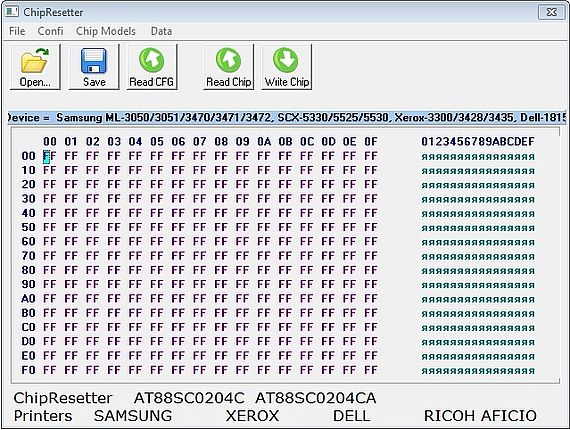Viewport: 570px width, 430px height.
Task: Close the ChipResetter window
Action: click(x=551, y=12)
